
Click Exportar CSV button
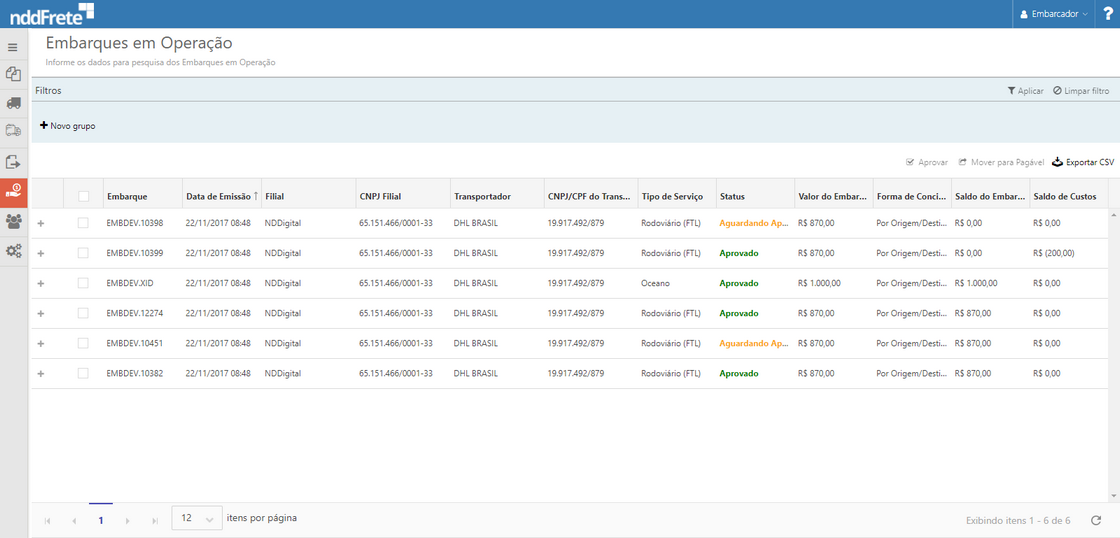point(1082,162)
